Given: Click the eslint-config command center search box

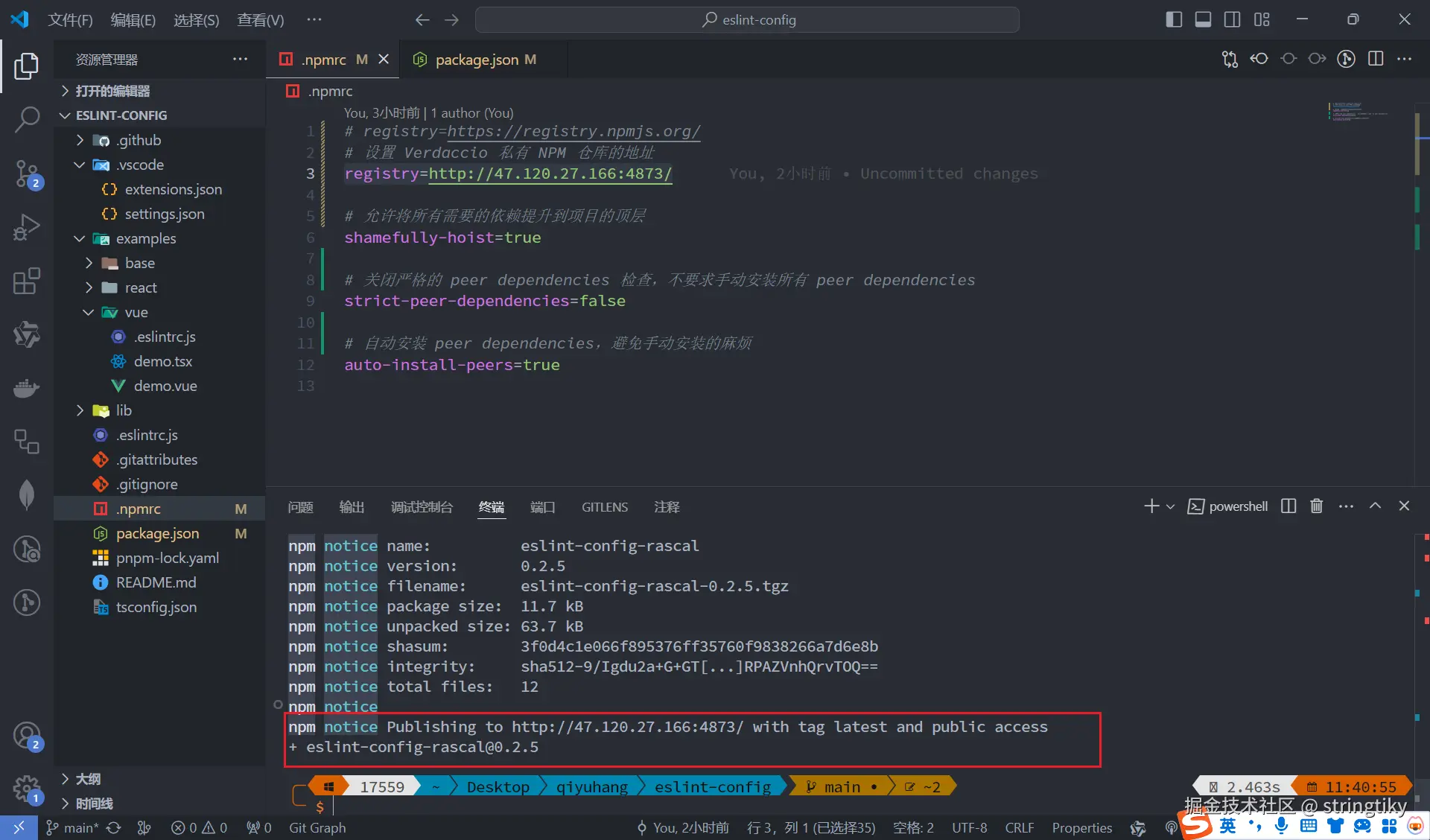Looking at the screenshot, I should pyautogui.click(x=747, y=20).
